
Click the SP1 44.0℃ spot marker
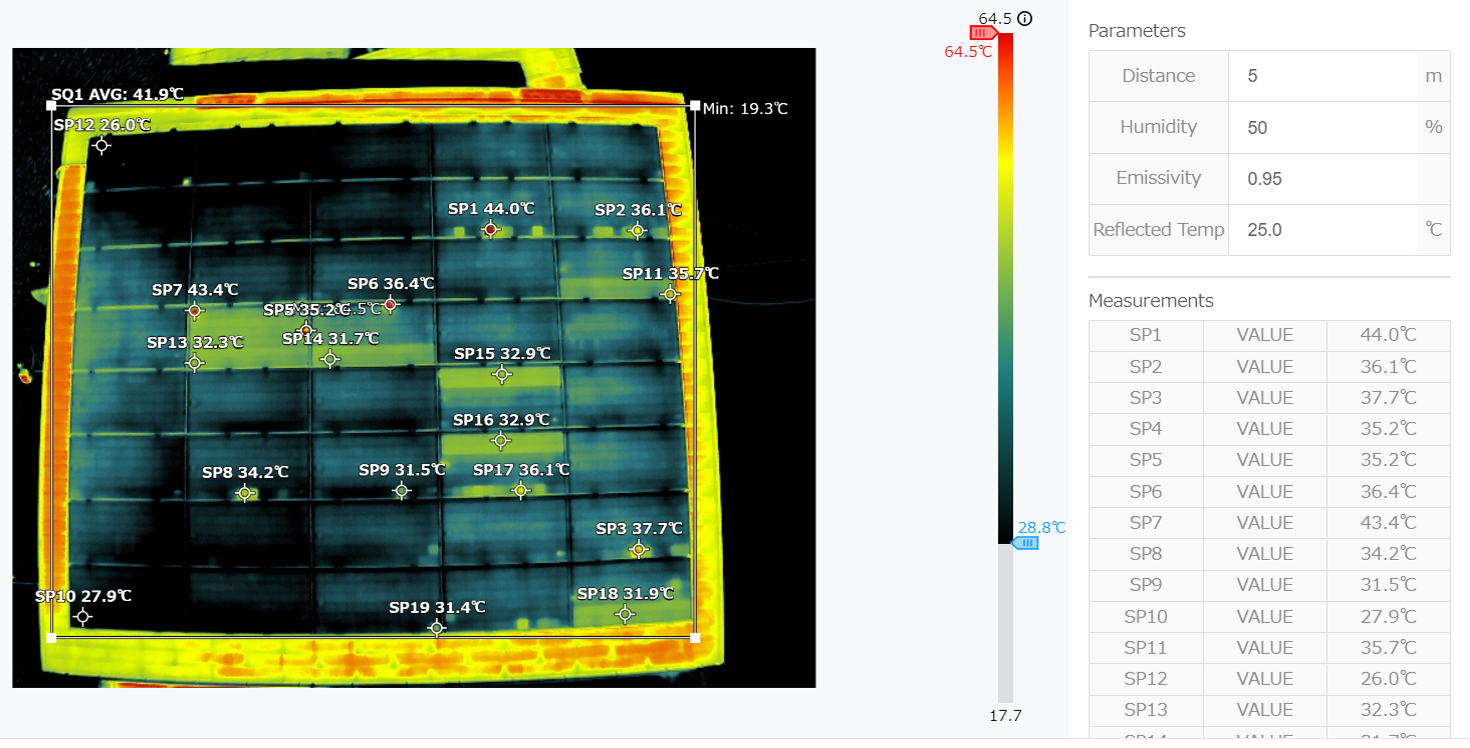click(x=490, y=230)
